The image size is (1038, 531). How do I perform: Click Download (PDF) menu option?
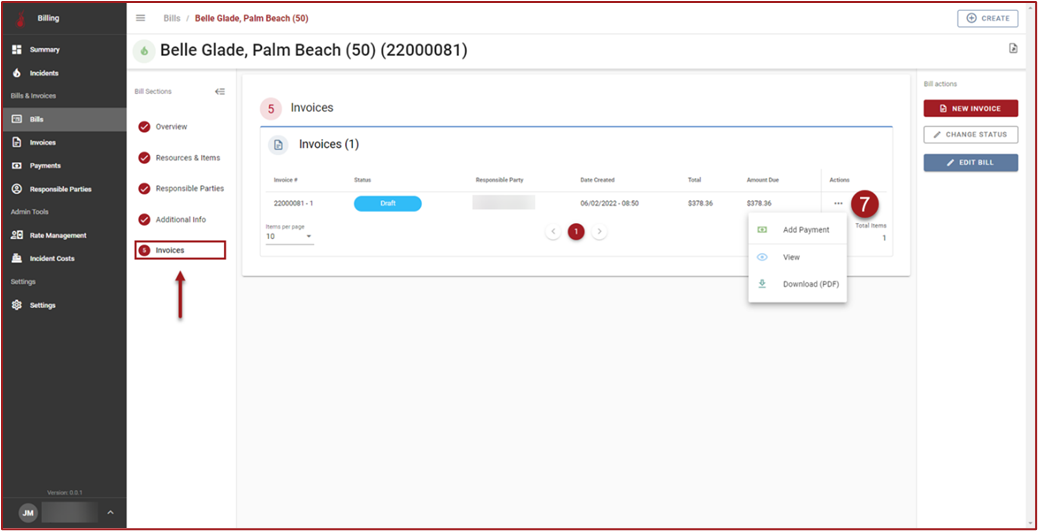pyautogui.click(x=810, y=284)
